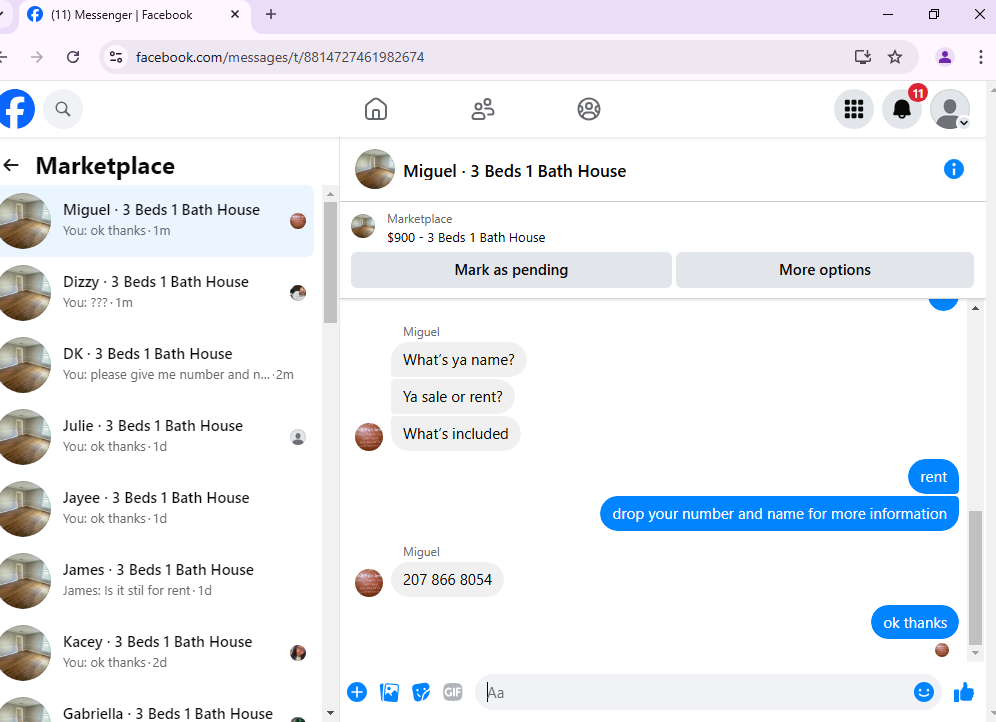Open Dizzy conversation in list
Image resolution: width=996 pixels, height=722 pixels.
tap(157, 293)
